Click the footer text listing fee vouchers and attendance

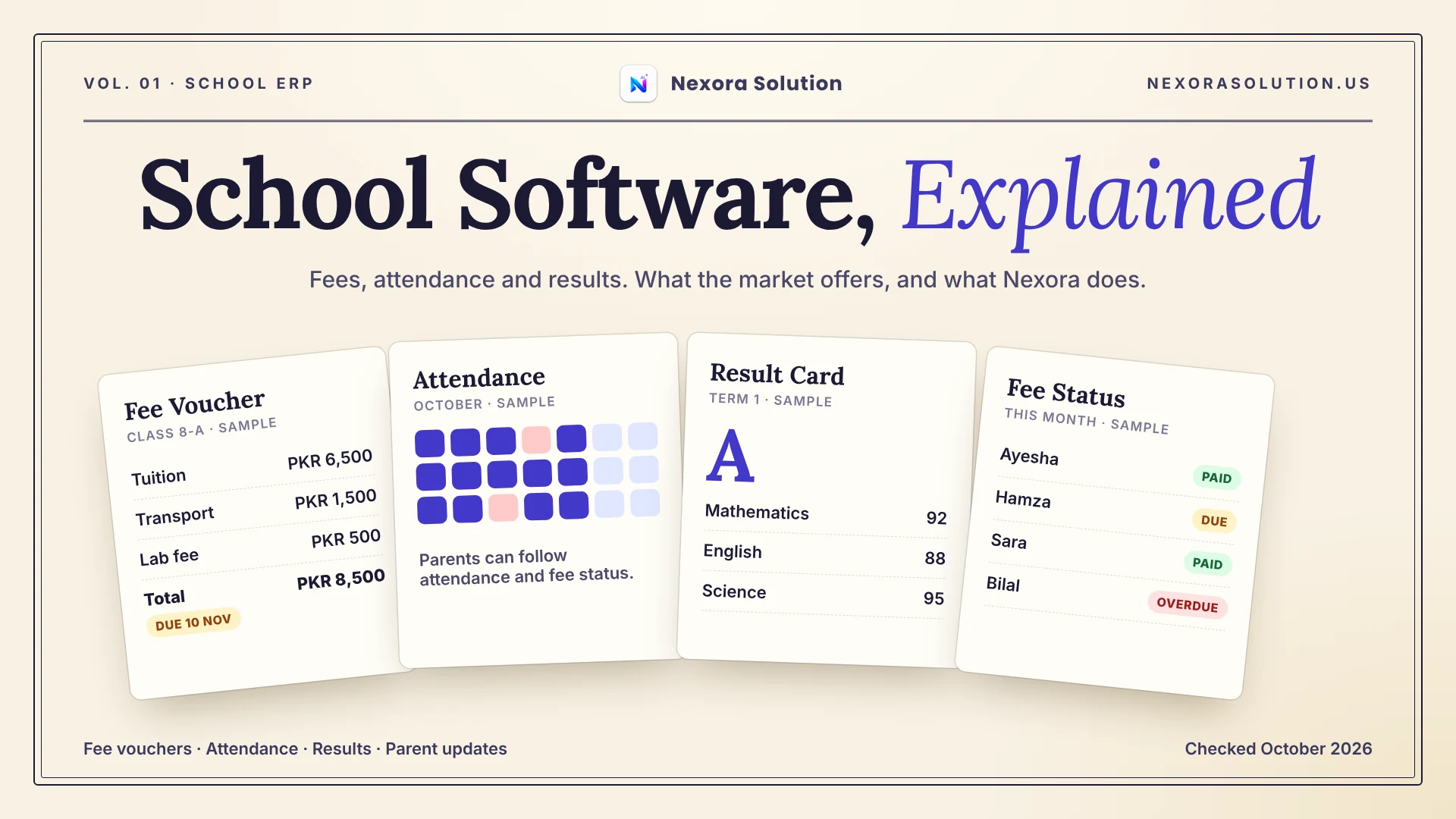[x=295, y=748]
